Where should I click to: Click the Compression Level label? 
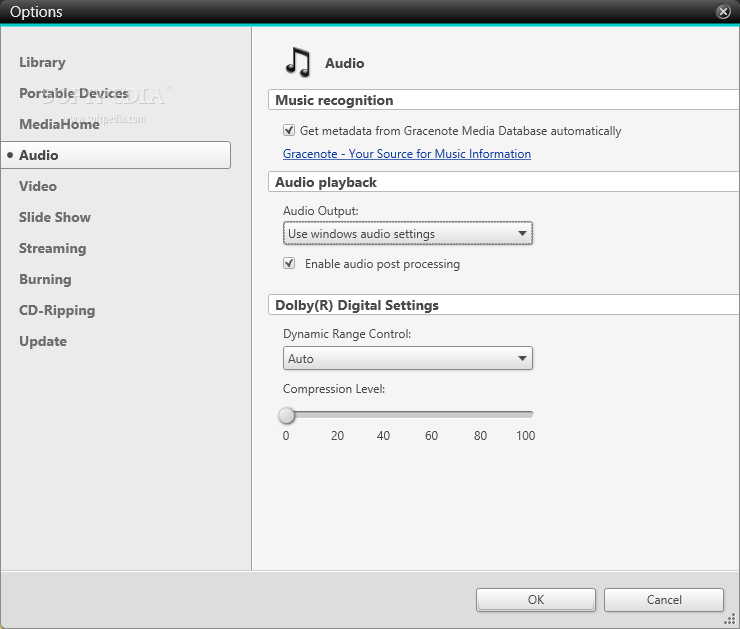click(x=334, y=389)
